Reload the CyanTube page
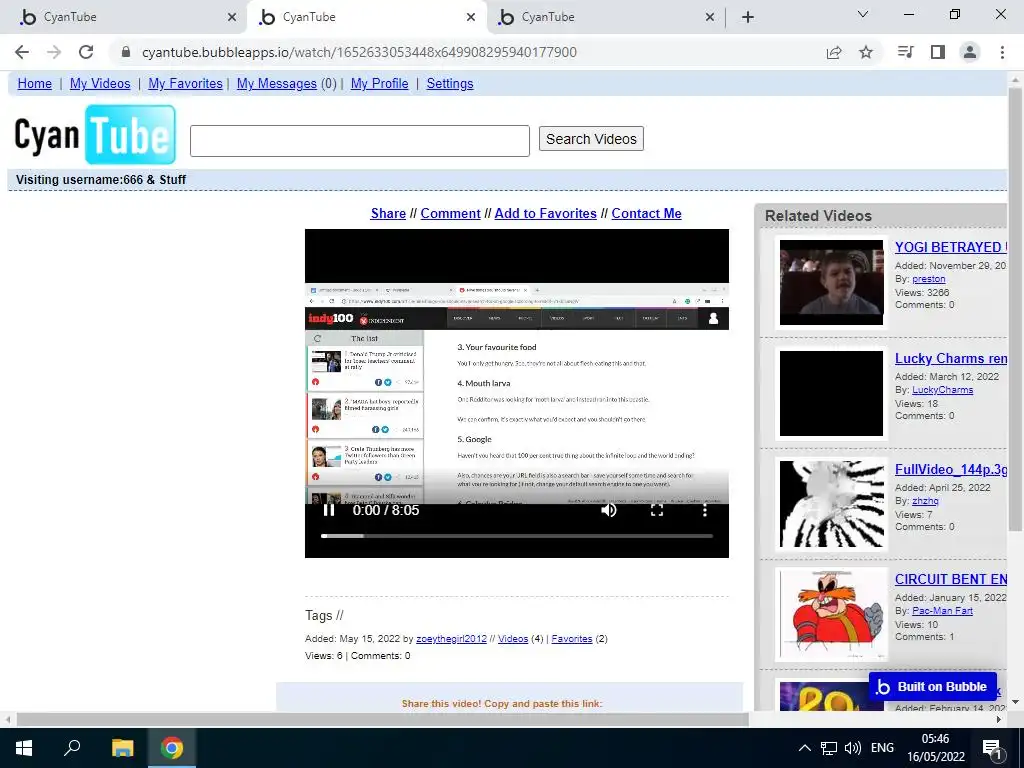 (86, 52)
